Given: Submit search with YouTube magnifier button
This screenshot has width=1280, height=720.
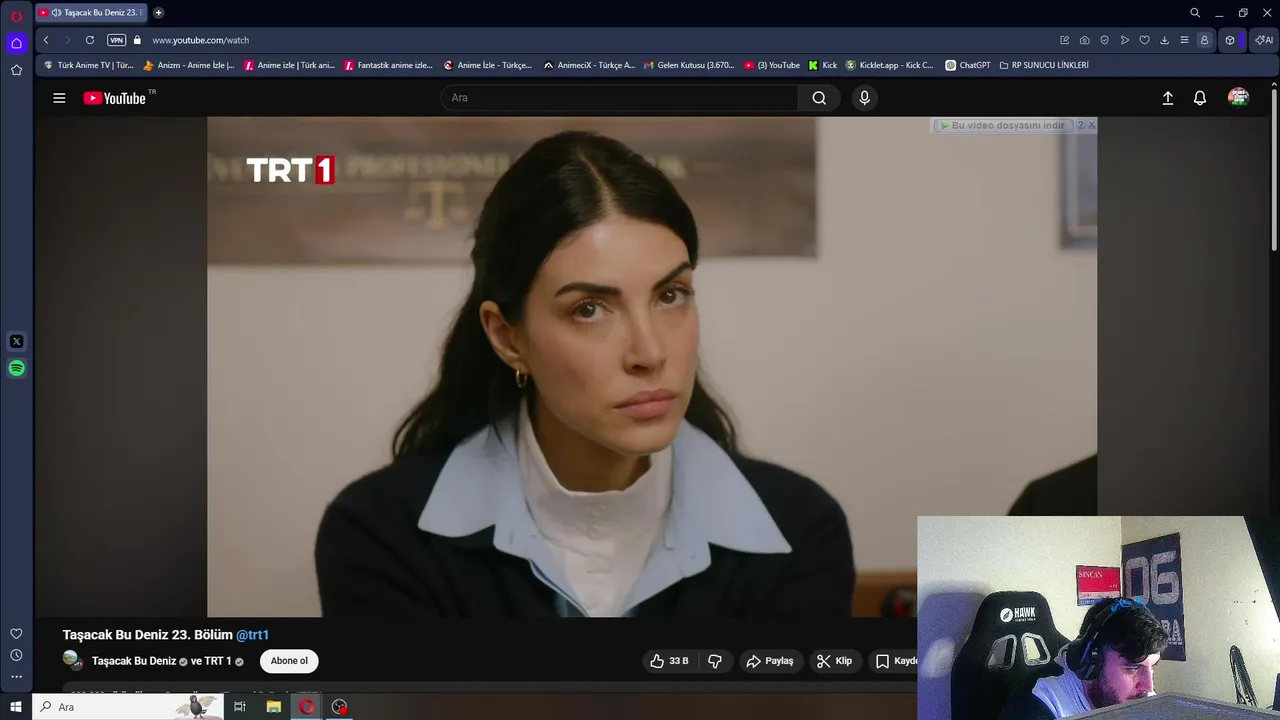Looking at the screenshot, I should [819, 98].
